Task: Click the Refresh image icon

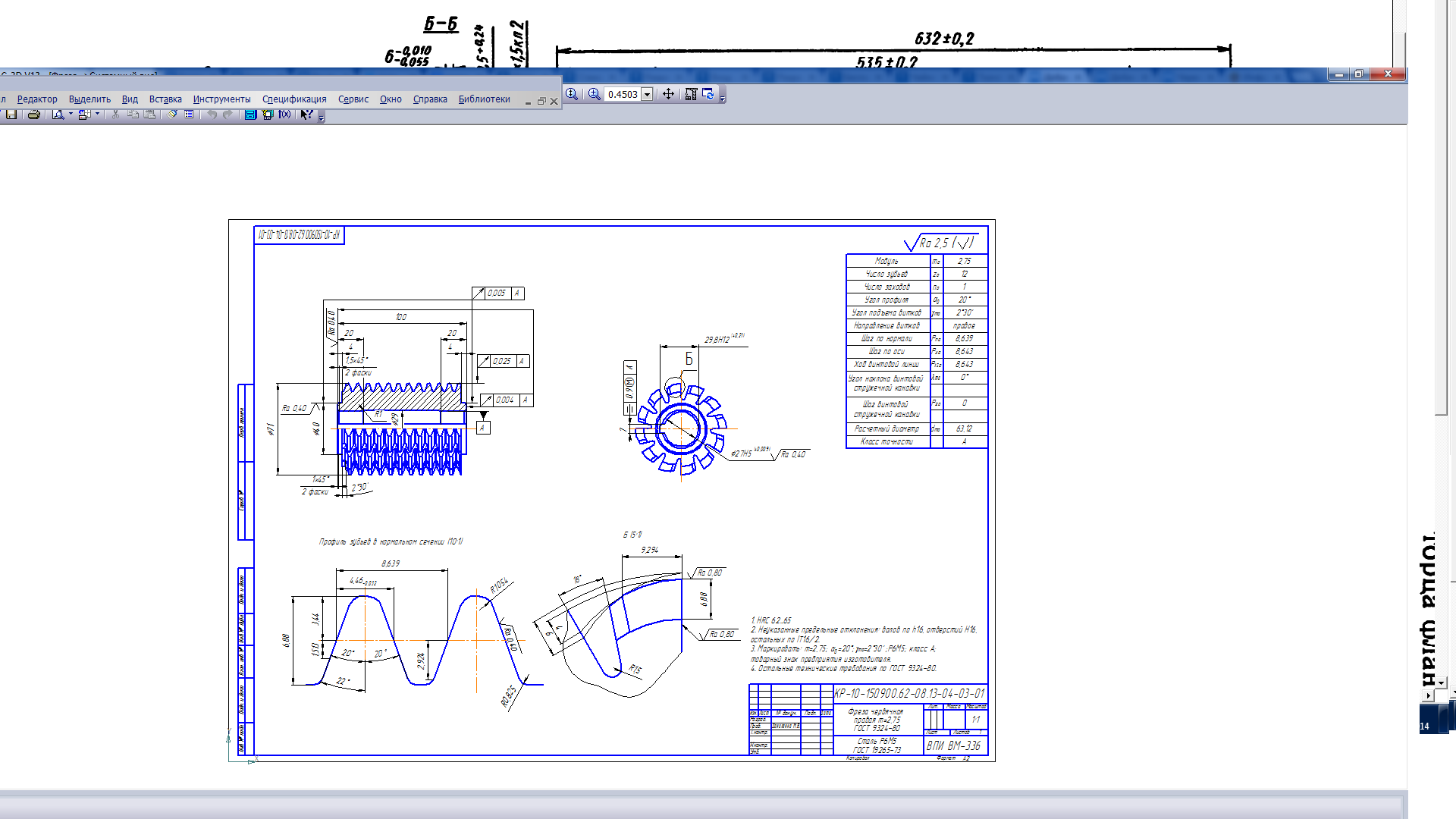Action: pyautogui.click(x=708, y=94)
